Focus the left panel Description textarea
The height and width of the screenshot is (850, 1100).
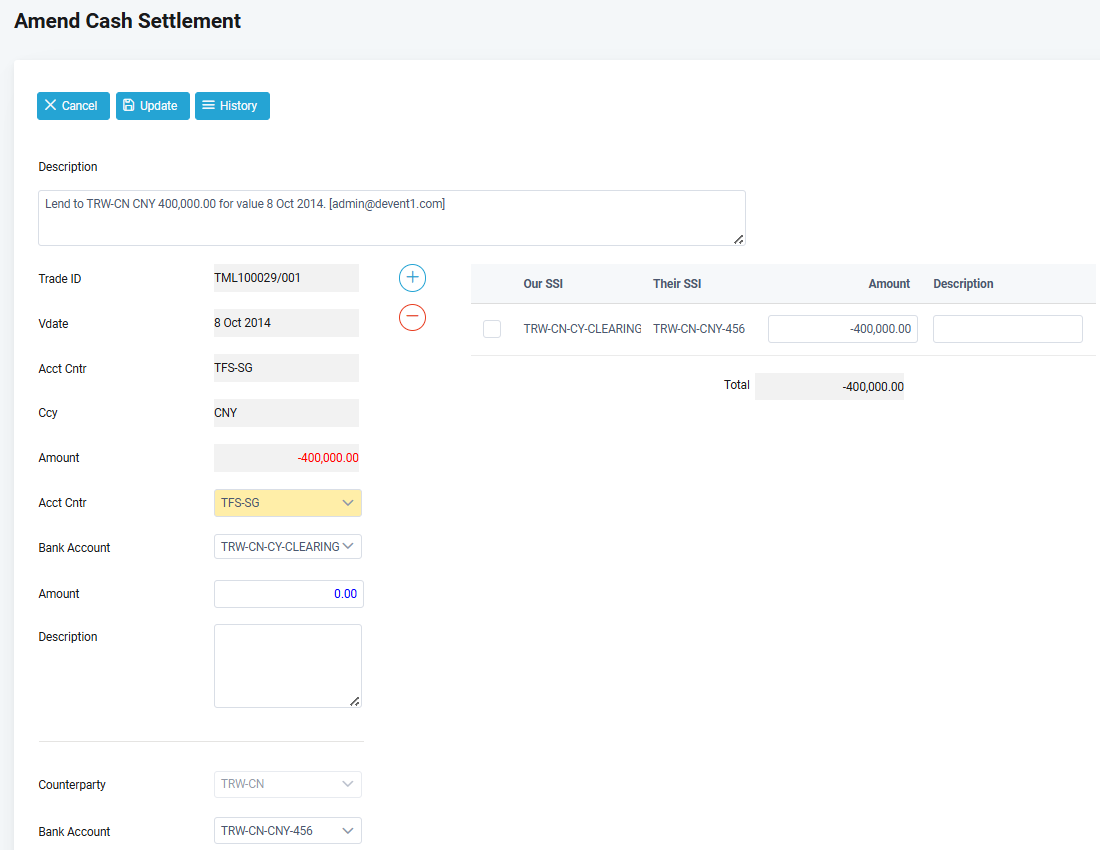(x=288, y=665)
